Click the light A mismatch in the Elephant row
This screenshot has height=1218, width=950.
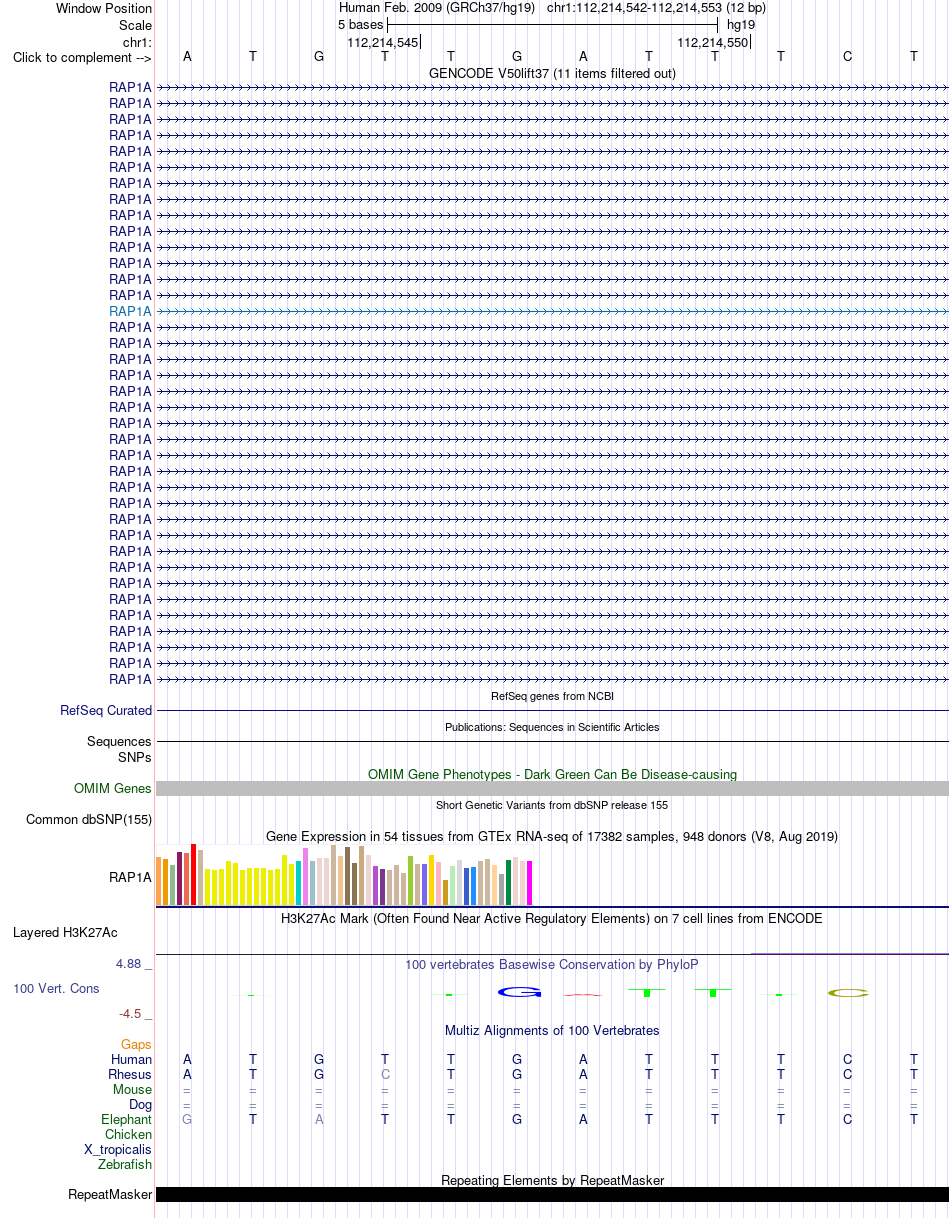319,1120
